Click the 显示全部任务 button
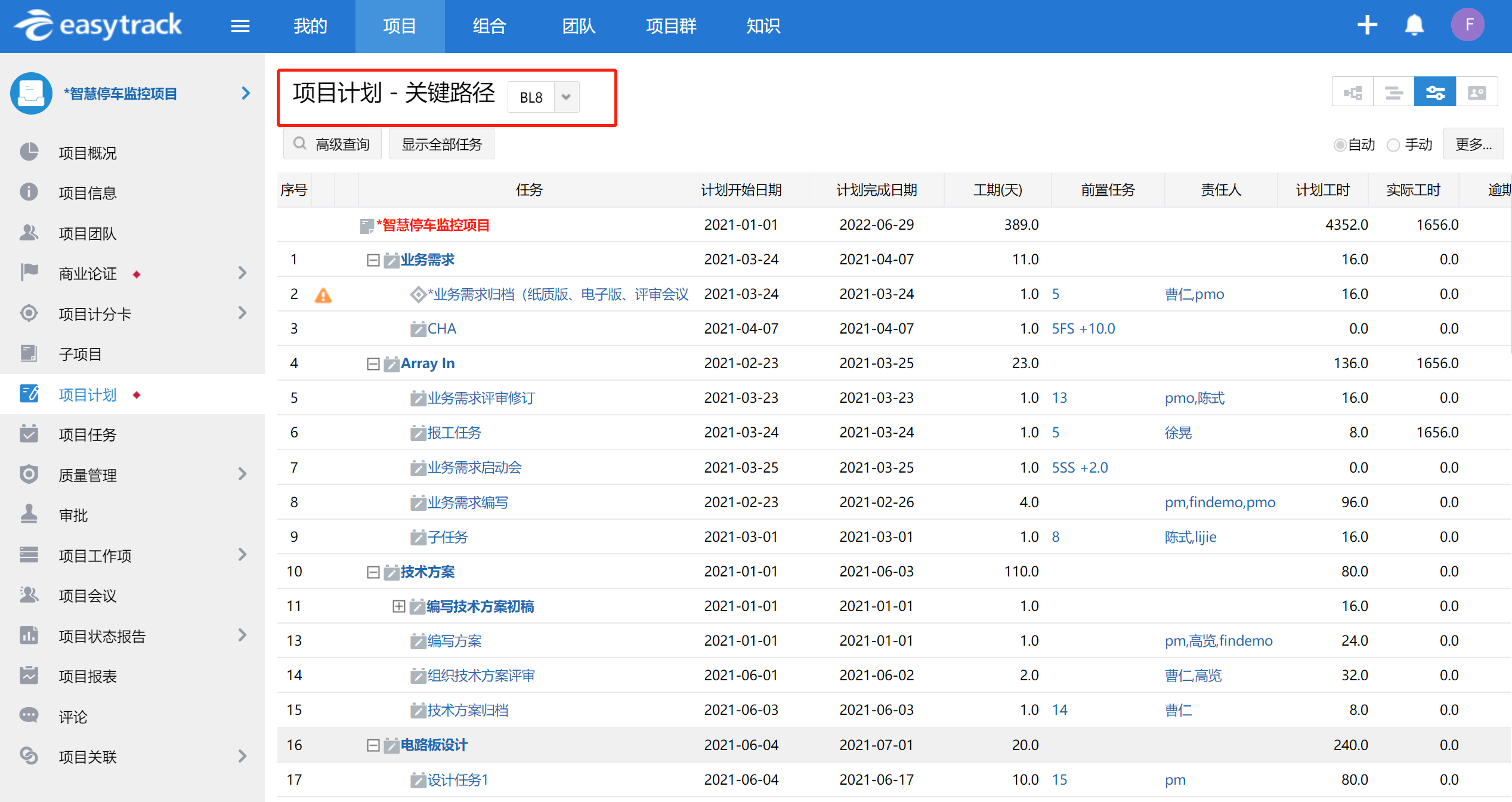Viewport: 1512px width, 802px height. [x=441, y=144]
